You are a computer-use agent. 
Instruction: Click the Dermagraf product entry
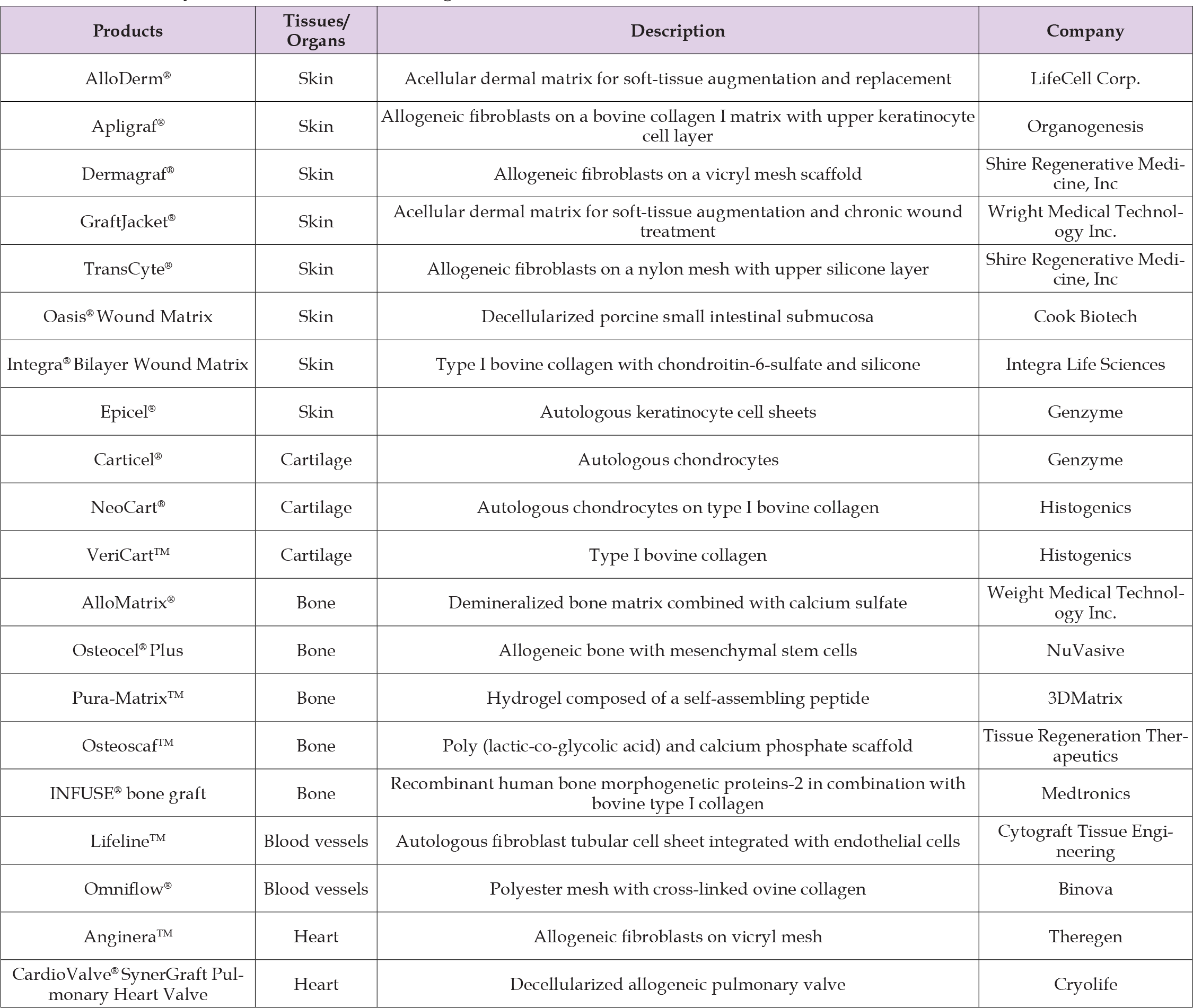tap(127, 174)
